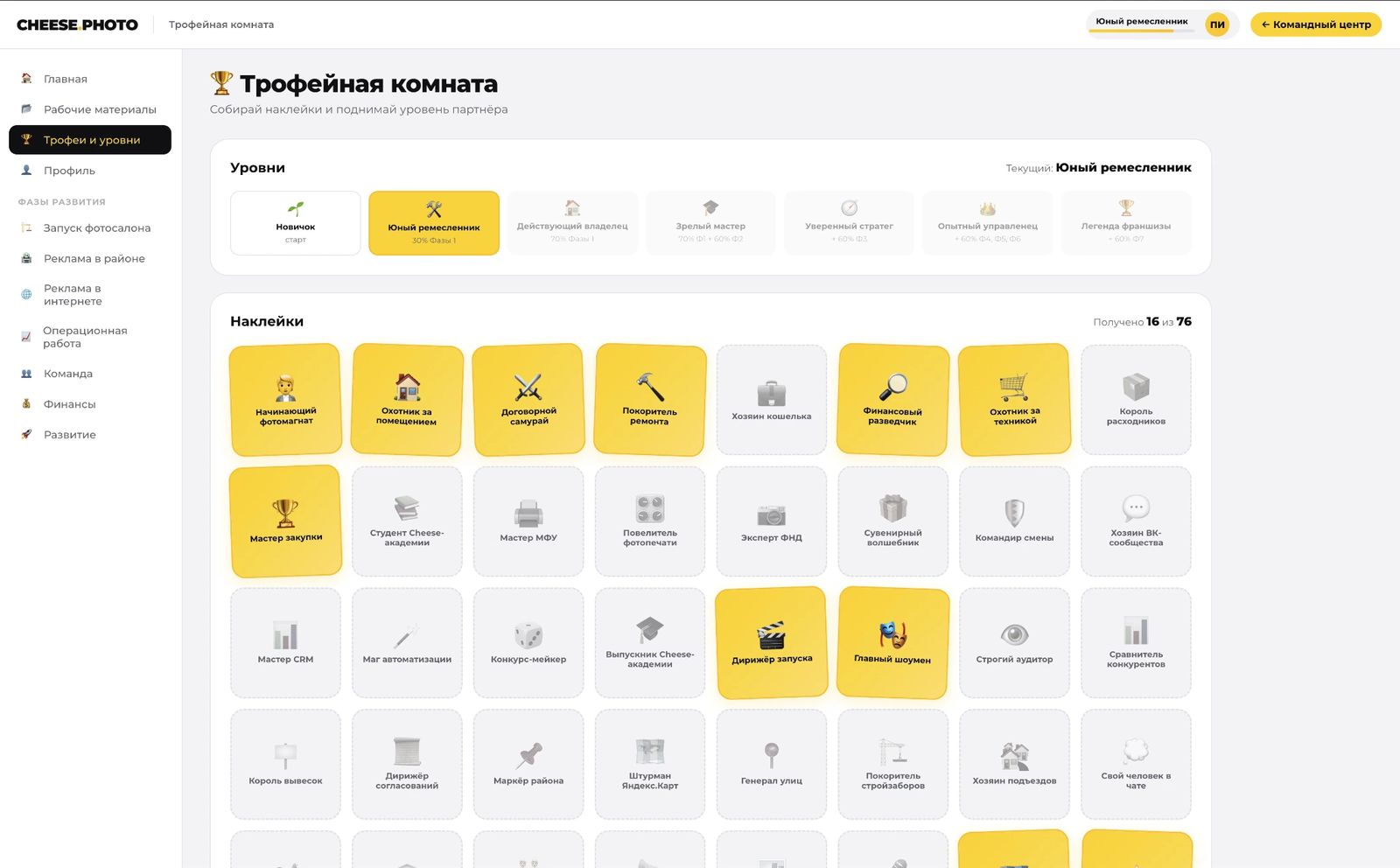Select the Юный ремесленник level card
Viewport: 1400px width, 868px height.
[x=434, y=223]
